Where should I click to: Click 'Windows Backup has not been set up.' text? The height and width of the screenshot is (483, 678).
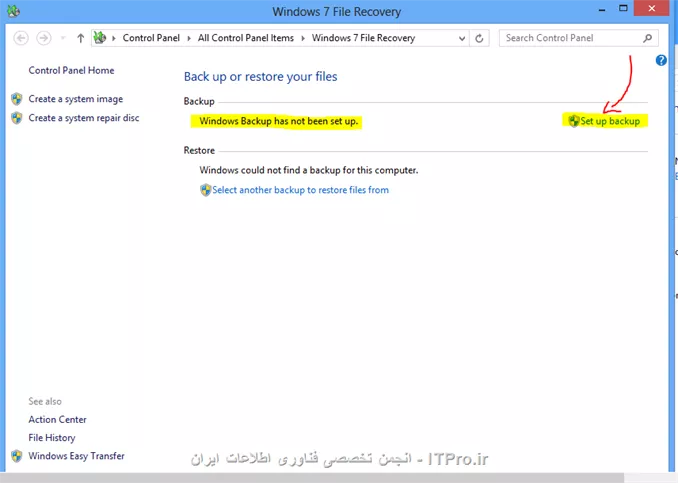tap(278, 121)
